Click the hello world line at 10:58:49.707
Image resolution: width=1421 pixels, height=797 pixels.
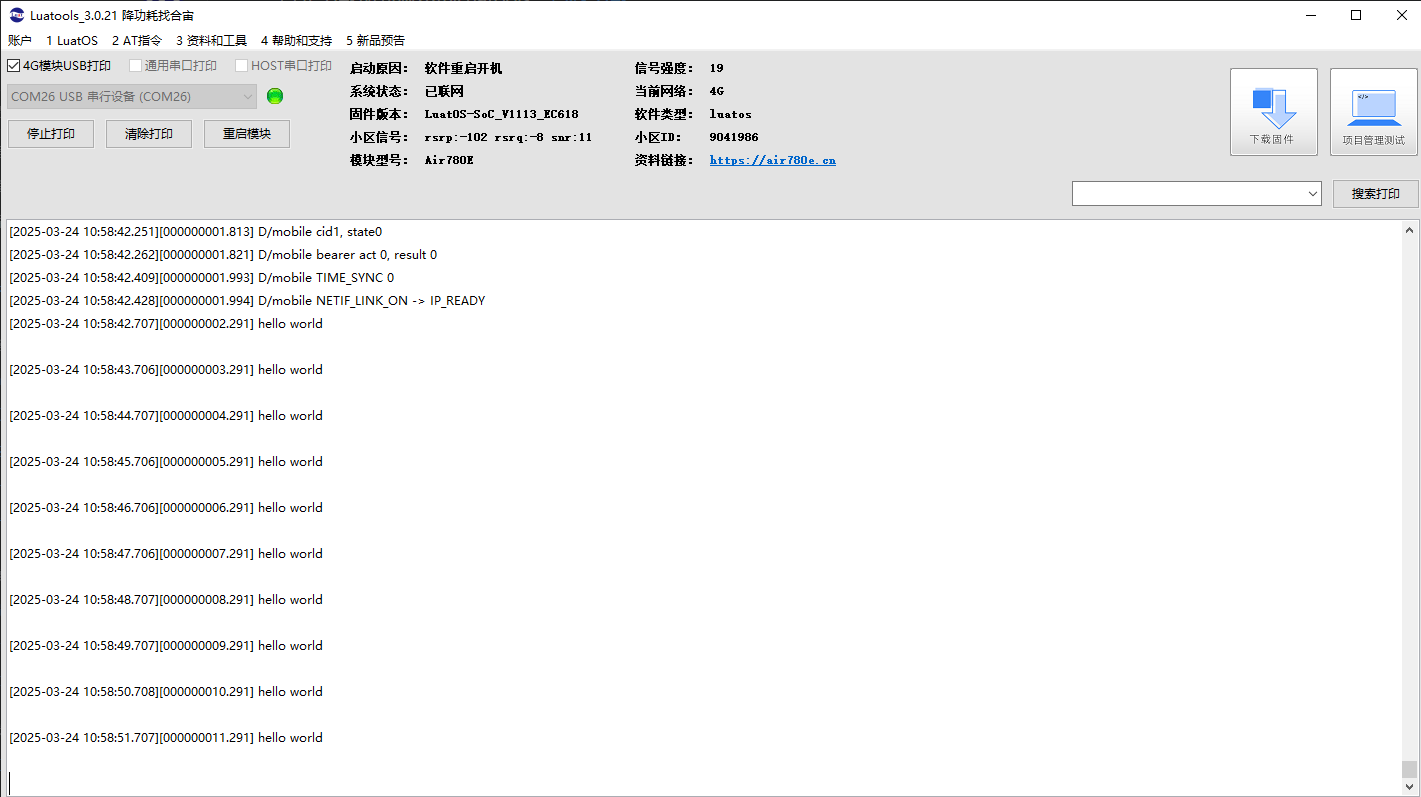click(166, 646)
